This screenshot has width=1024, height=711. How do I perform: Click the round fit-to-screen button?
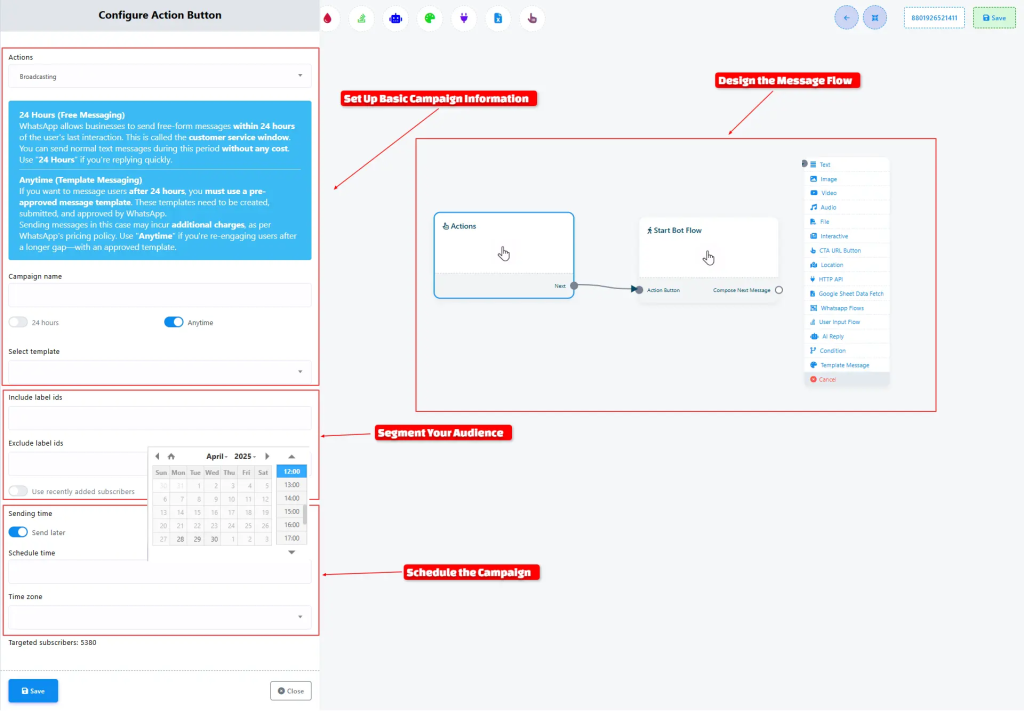875,18
